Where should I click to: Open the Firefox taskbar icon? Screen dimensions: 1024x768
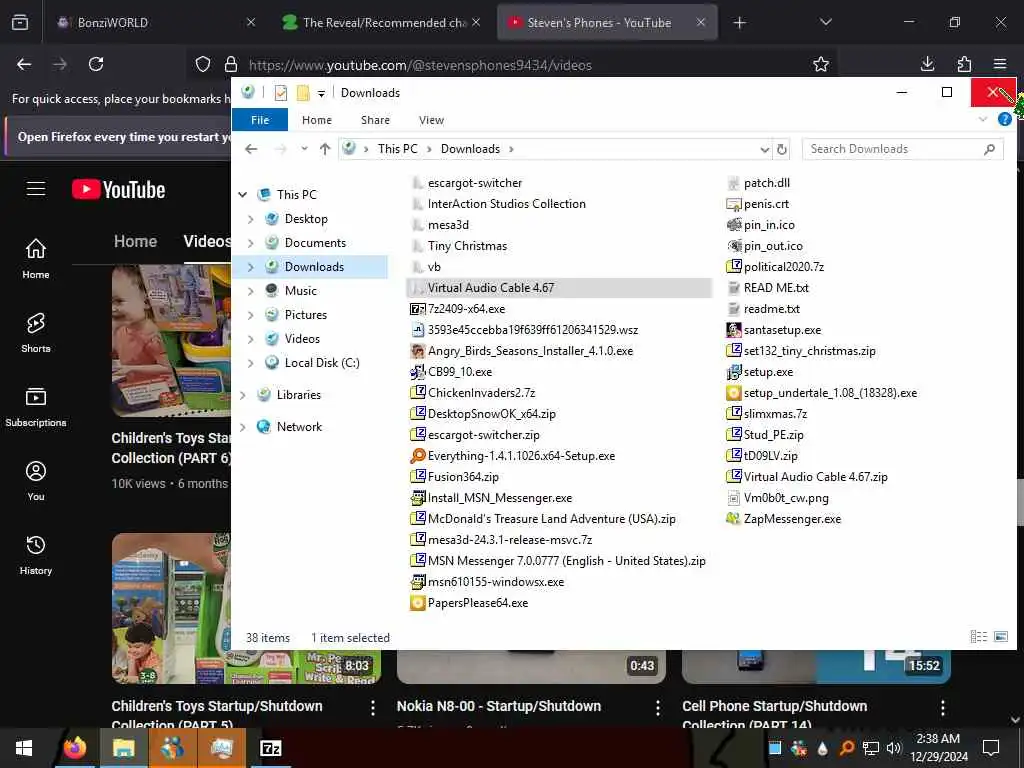point(75,748)
